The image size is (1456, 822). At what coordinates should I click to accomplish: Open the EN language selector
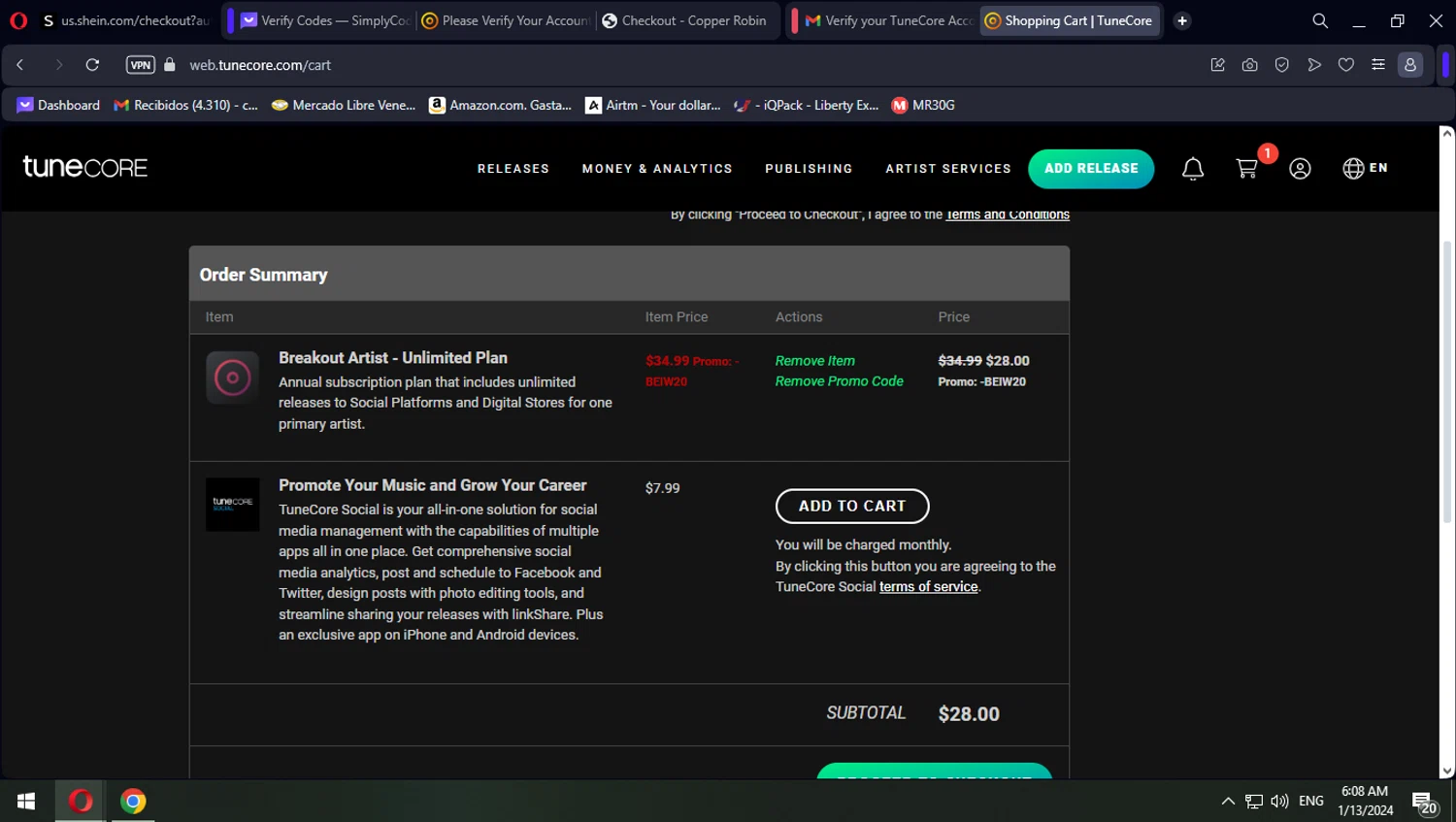coord(1366,168)
